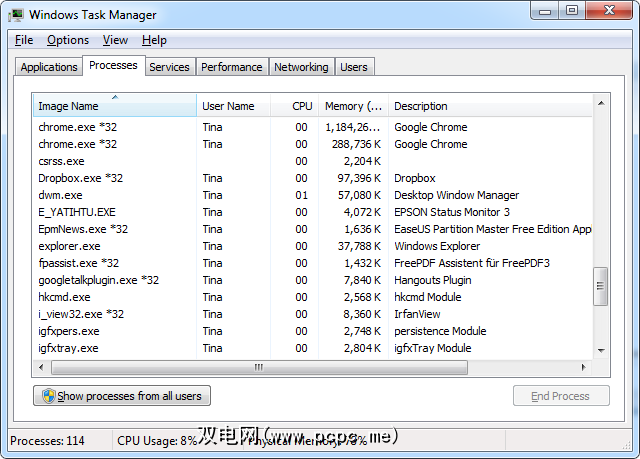
Task: Click the 37,788 K memory value
Action: coord(359,246)
